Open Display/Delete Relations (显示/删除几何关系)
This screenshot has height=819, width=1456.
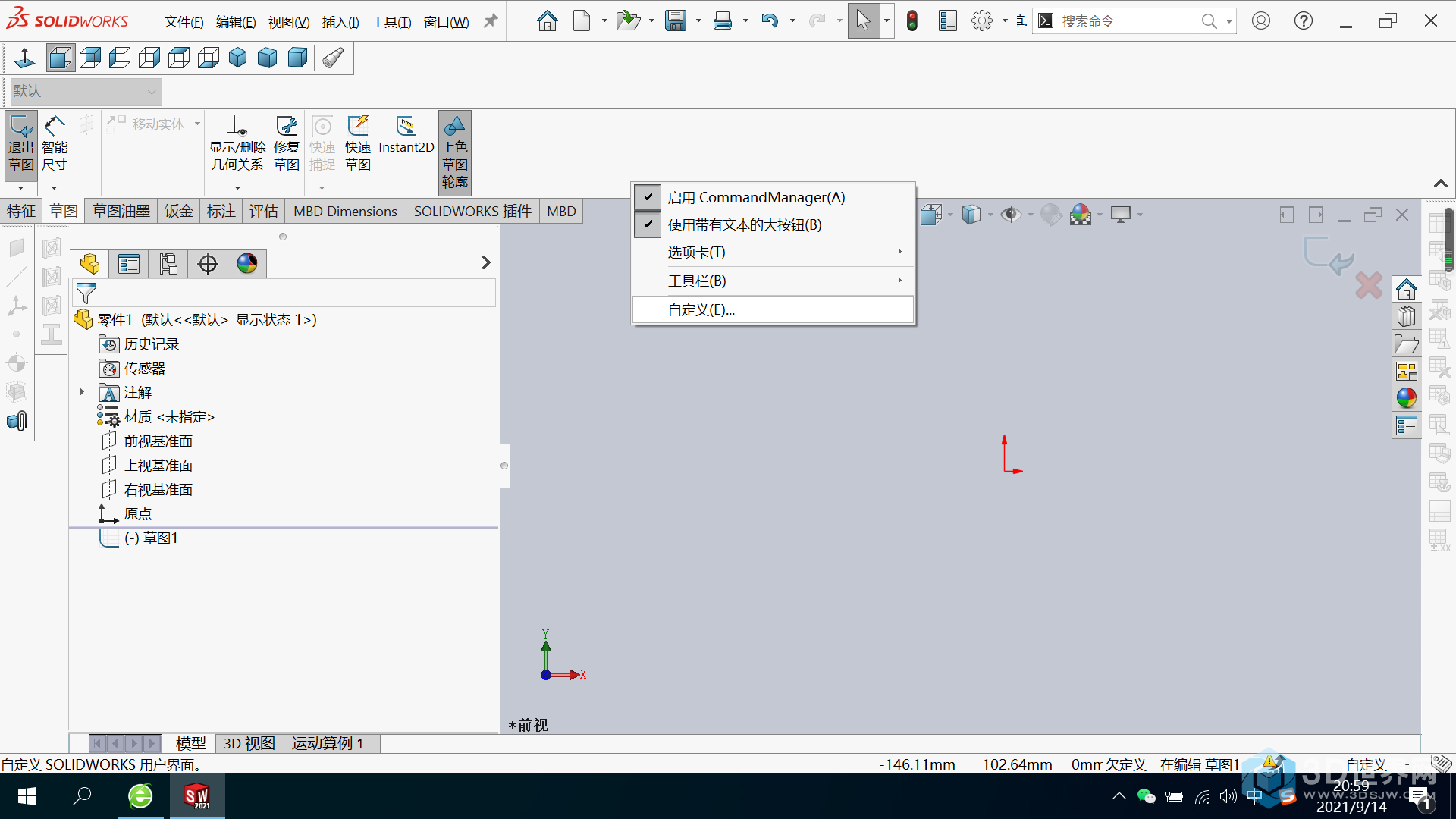237,145
